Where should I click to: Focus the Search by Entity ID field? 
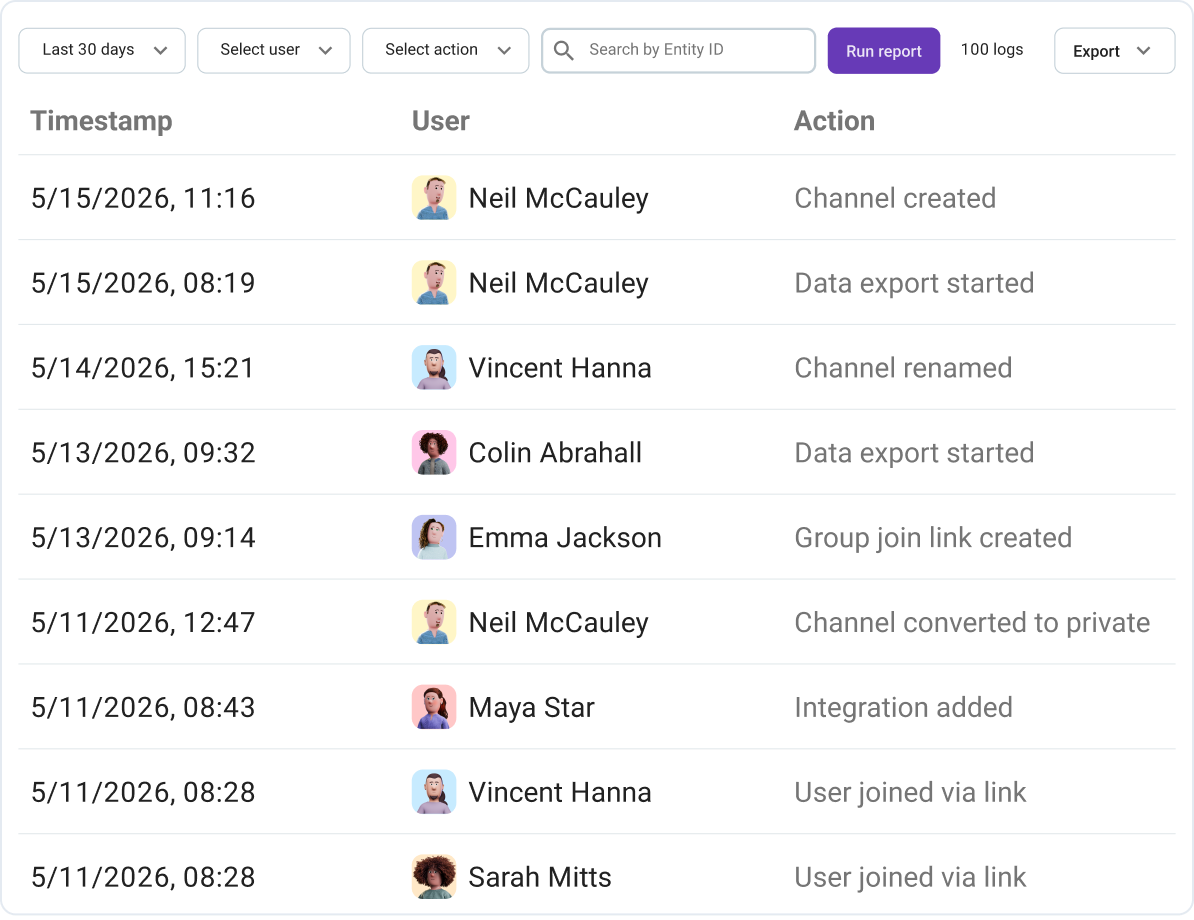tap(678, 51)
